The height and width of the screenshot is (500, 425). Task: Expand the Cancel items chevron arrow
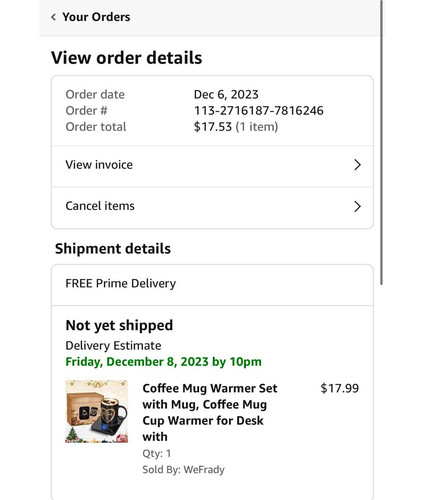(x=357, y=206)
